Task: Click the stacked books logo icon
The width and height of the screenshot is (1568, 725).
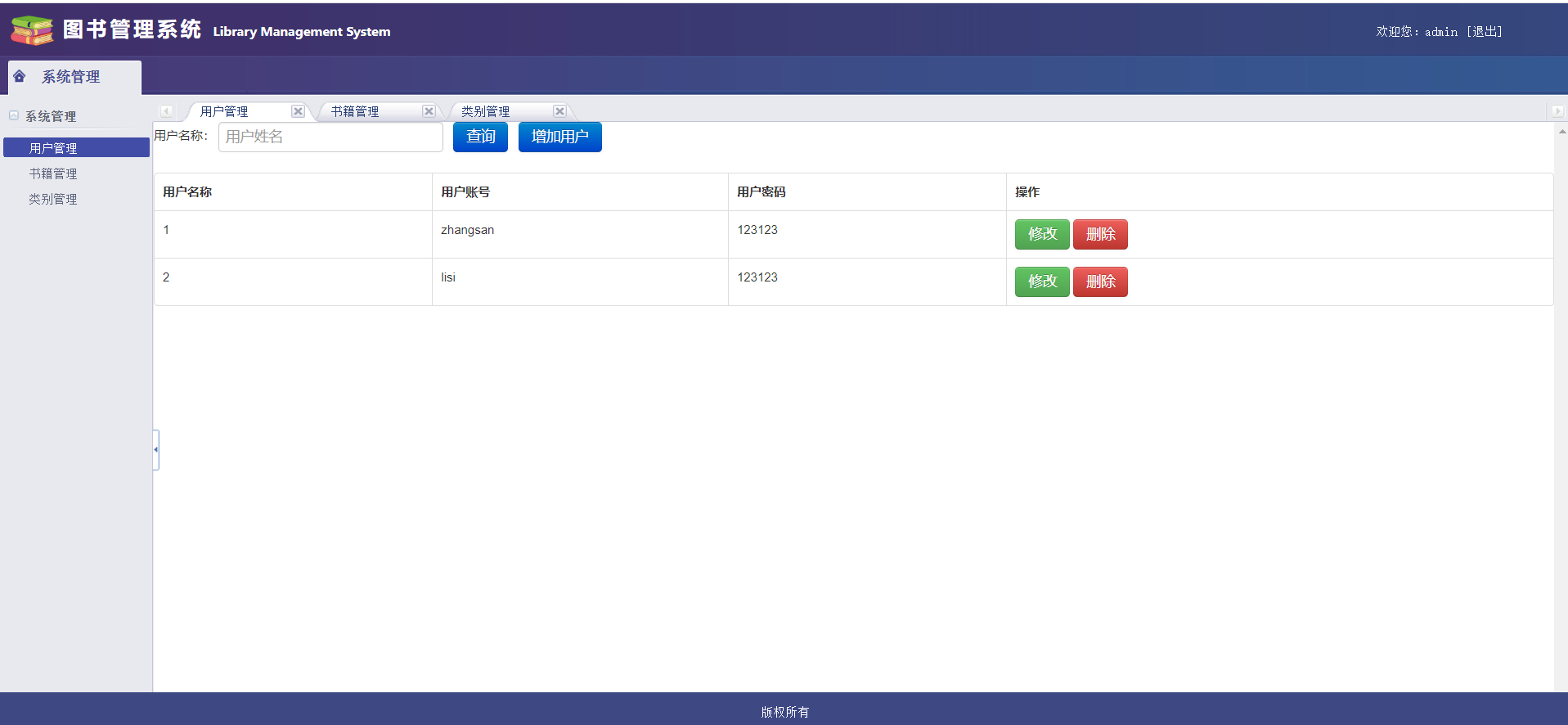Action: point(32,30)
